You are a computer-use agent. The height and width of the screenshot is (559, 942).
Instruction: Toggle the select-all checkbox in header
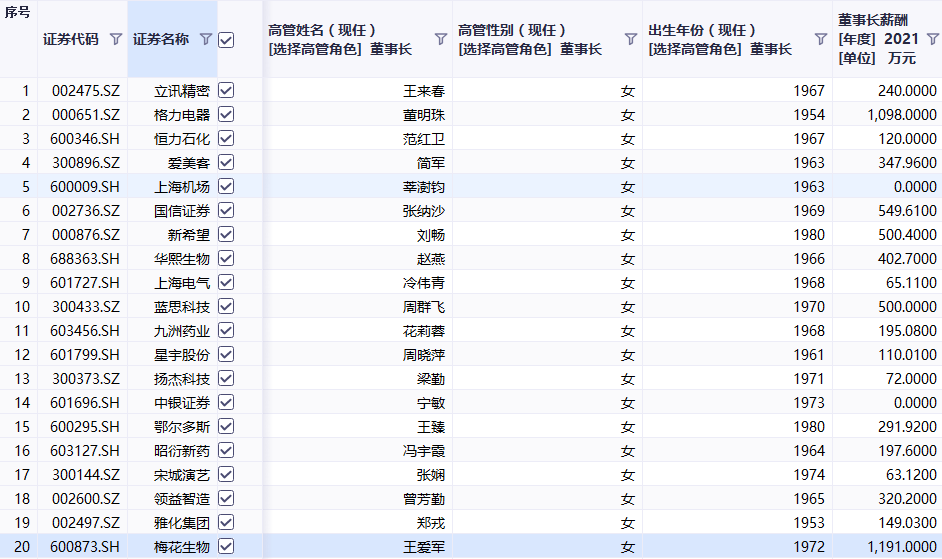(226, 39)
